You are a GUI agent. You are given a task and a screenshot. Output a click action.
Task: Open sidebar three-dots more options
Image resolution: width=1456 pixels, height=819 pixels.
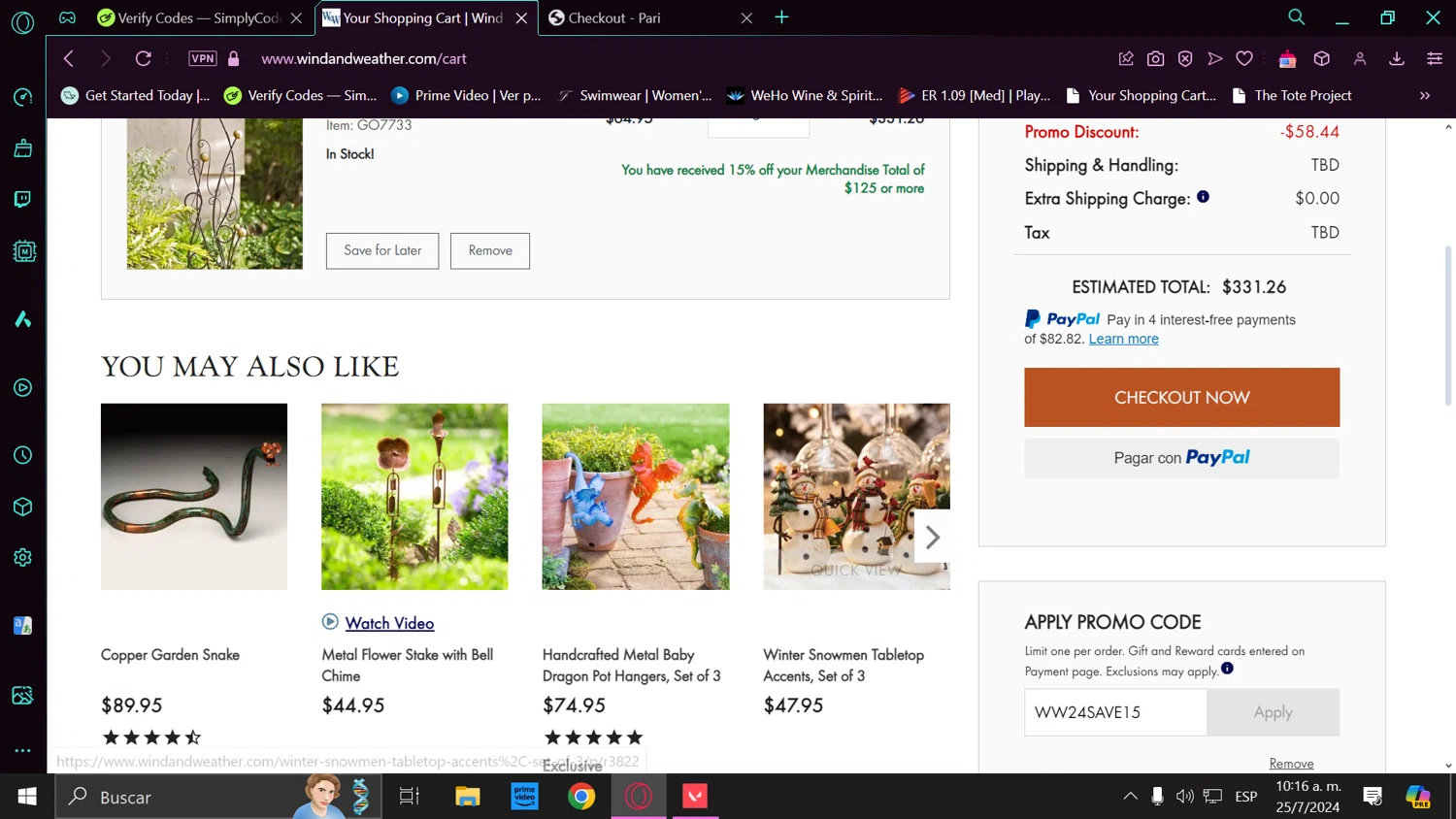(23, 750)
